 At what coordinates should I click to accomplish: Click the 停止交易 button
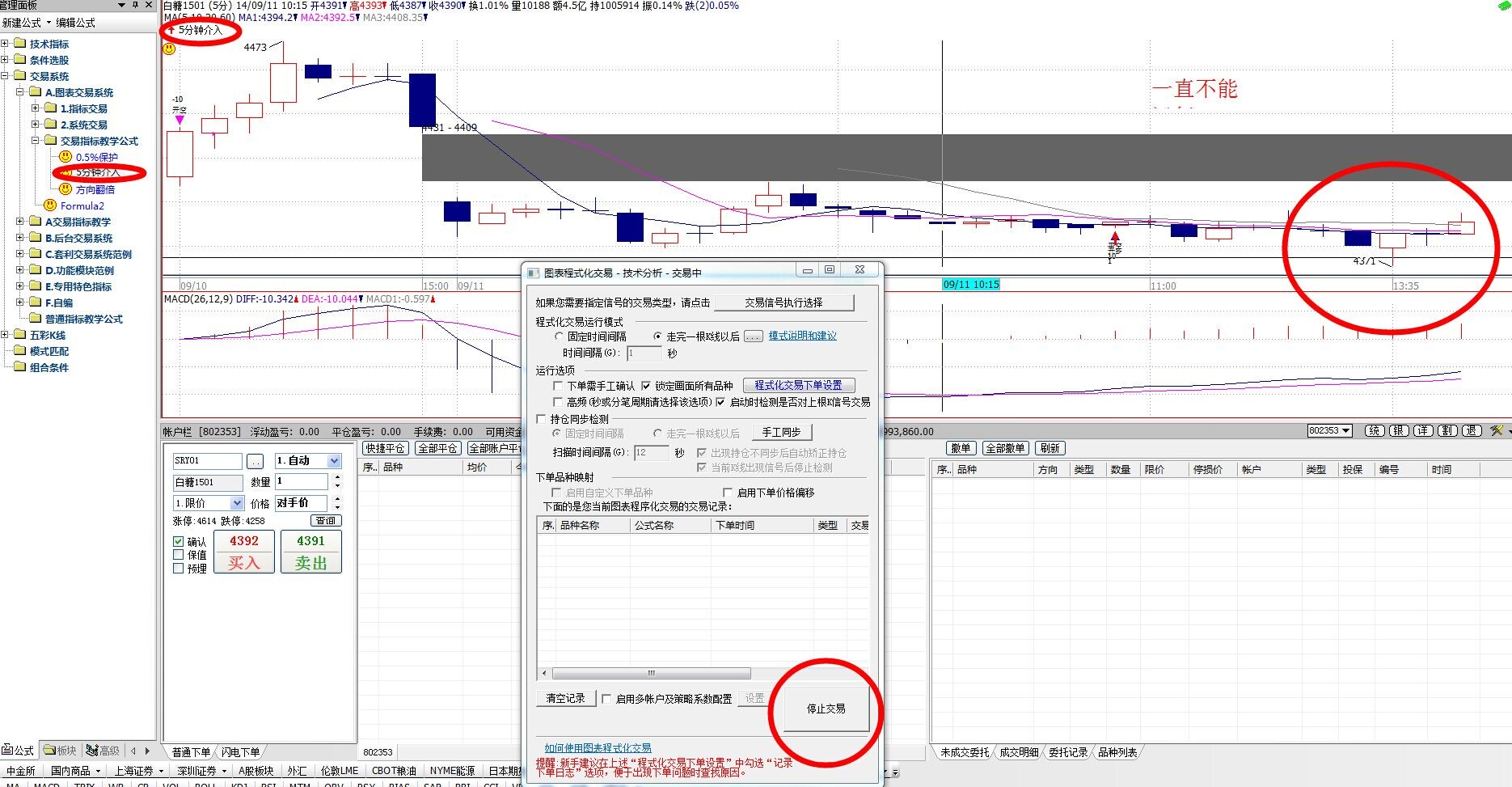click(826, 709)
